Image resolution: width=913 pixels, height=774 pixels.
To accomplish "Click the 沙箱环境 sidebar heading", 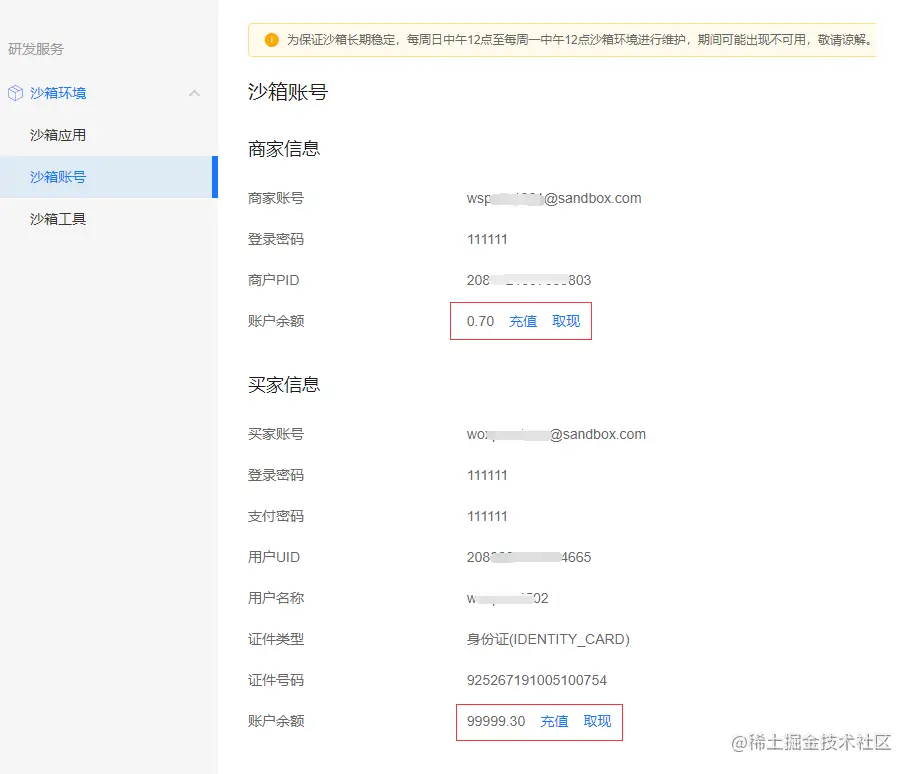I will click(58, 93).
